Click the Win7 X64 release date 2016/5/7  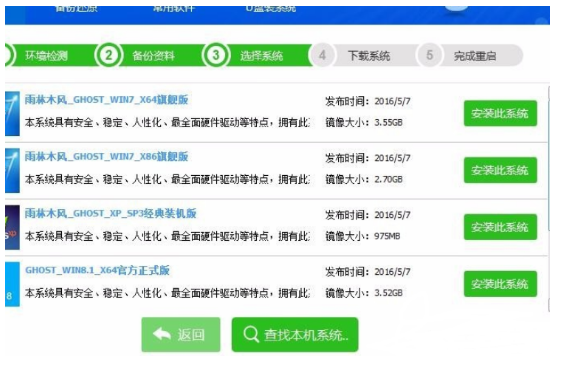[392, 101]
